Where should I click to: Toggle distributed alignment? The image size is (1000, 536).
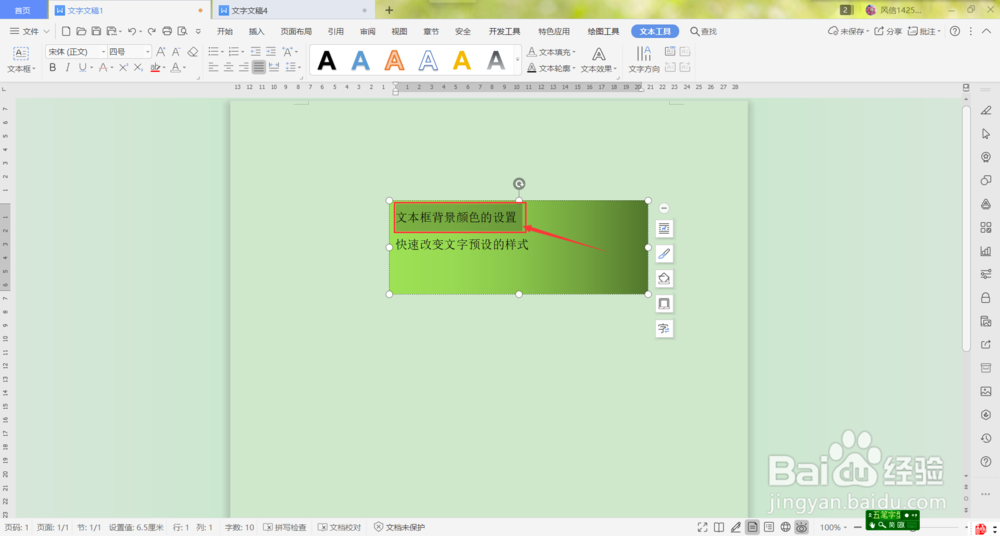pyautogui.click(x=274, y=67)
